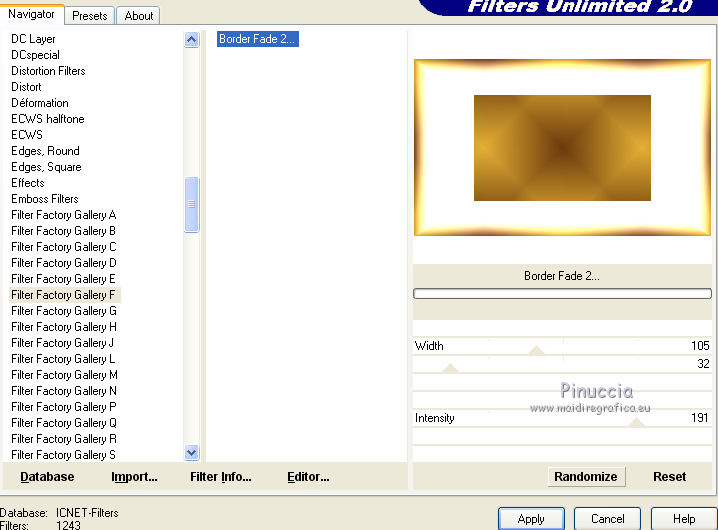Click the unnamed slider value 32
The width and height of the screenshot is (718, 530).
(x=703, y=364)
